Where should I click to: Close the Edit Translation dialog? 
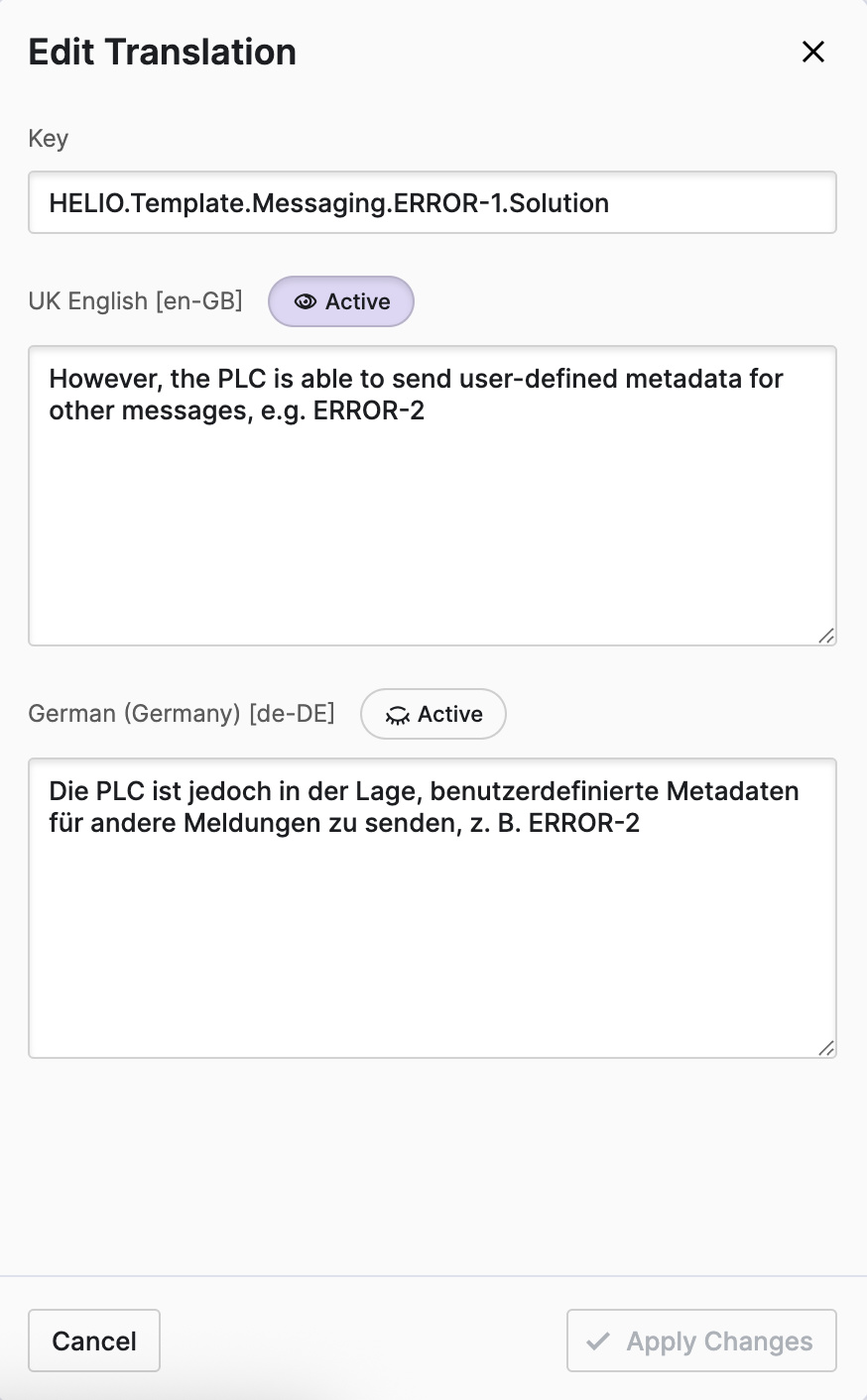click(x=813, y=52)
